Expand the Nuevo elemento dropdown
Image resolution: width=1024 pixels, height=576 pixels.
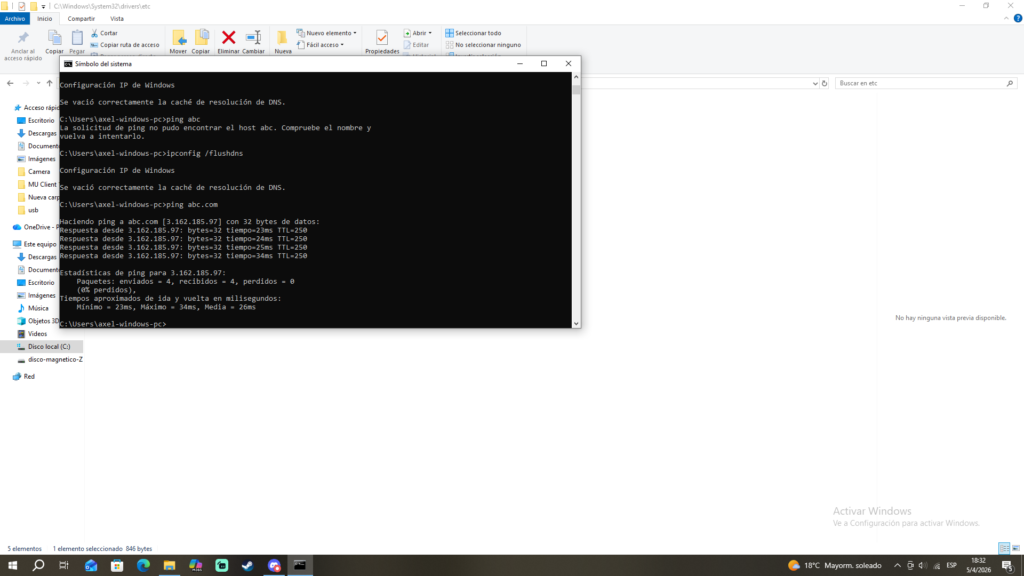click(x=326, y=33)
